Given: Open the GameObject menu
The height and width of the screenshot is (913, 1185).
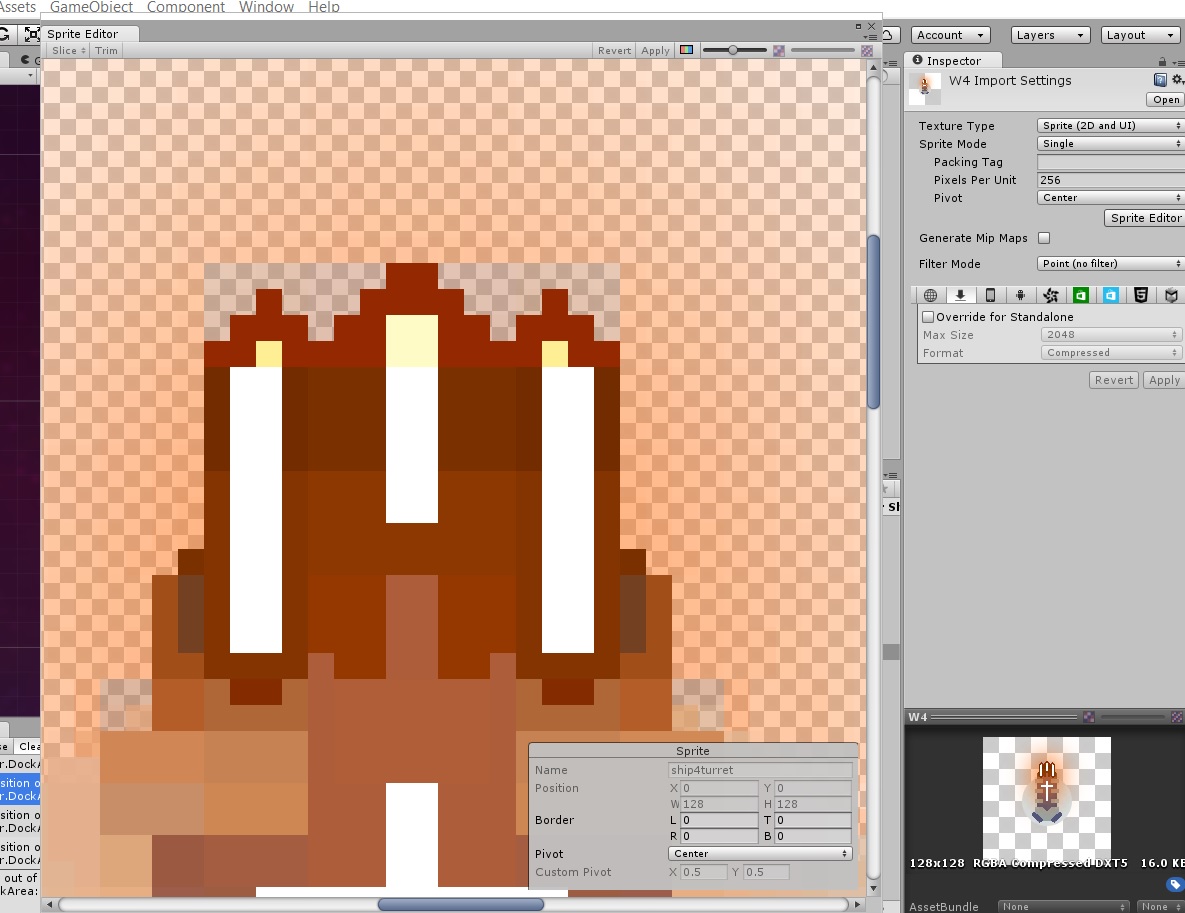Looking at the screenshot, I should (x=91, y=7).
